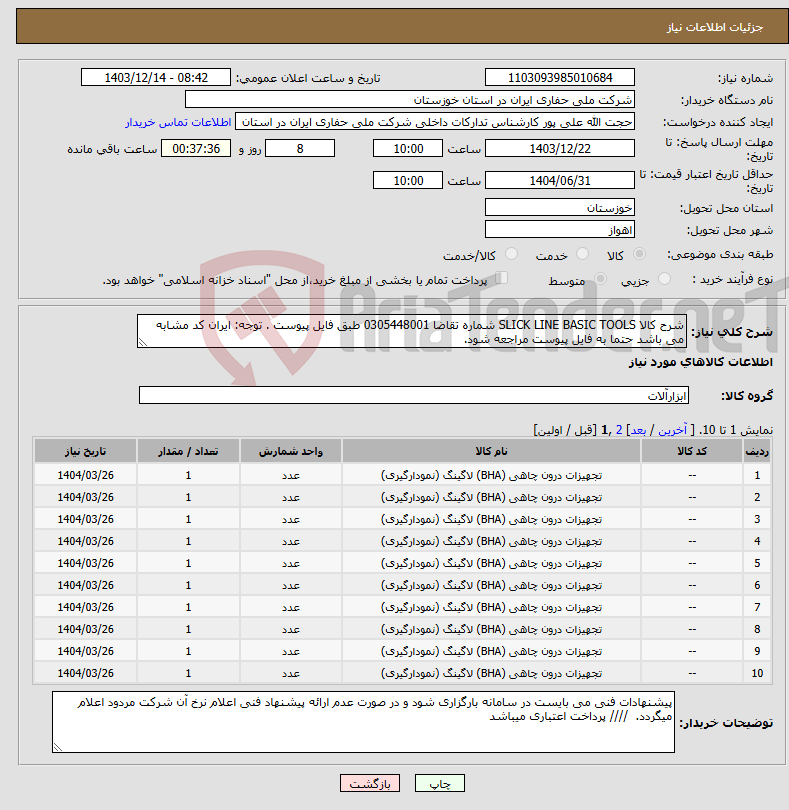
Task: Click the buyer organization name field
Action: pyautogui.click(x=410, y=100)
